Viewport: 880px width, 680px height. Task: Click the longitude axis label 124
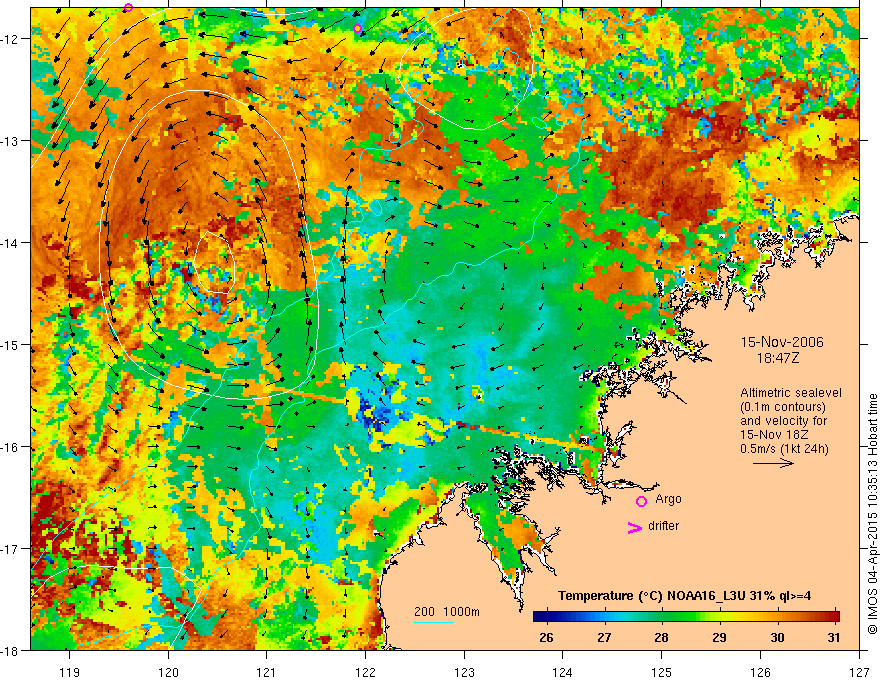point(562,672)
